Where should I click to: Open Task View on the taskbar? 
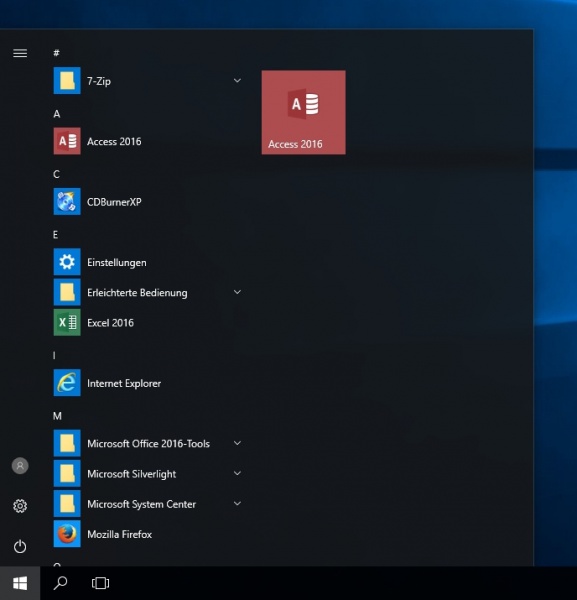[100, 583]
